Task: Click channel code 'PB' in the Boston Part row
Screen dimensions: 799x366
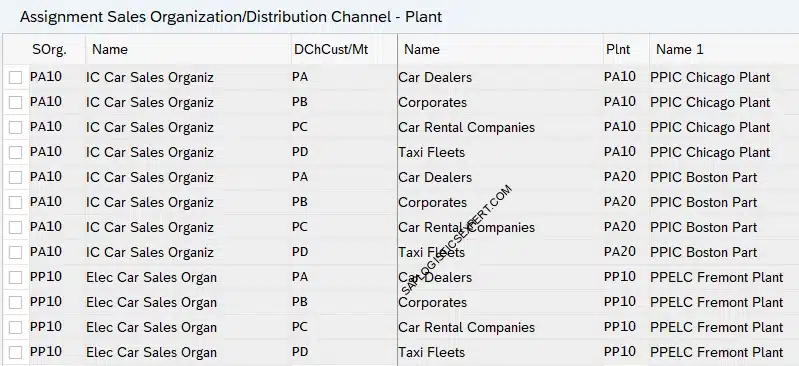Action: click(x=300, y=202)
